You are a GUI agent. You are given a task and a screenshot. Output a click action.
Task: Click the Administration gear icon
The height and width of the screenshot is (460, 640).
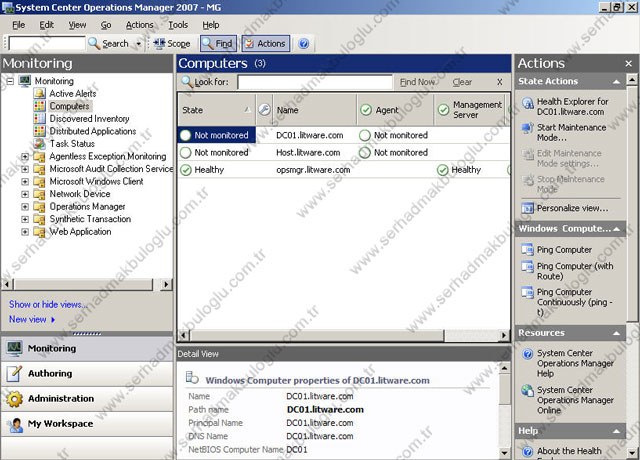coord(14,399)
